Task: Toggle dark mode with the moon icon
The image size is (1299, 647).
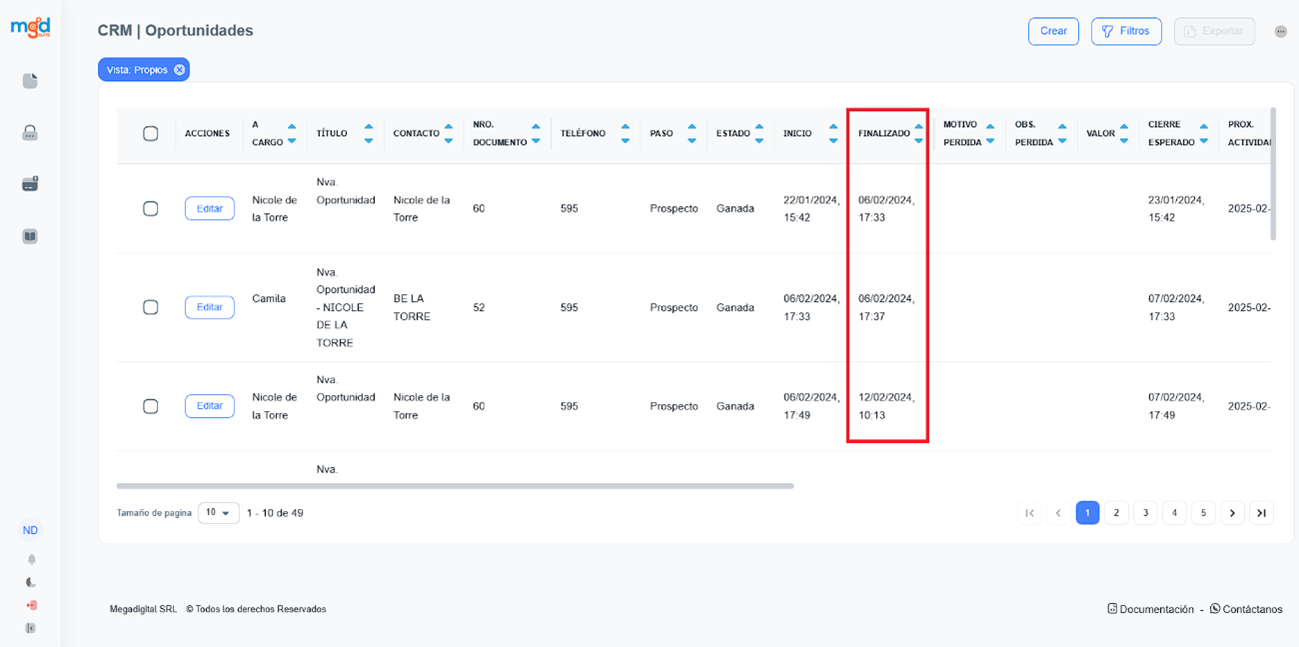Action: click(x=31, y=582)
